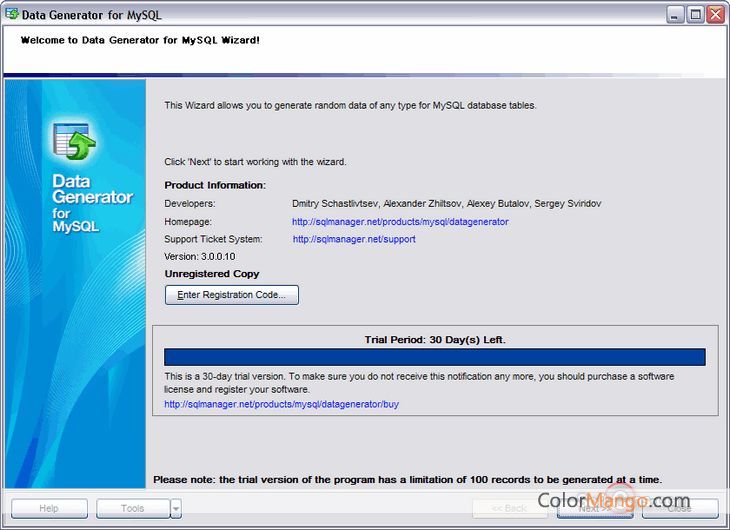730x530 pixels.
Task: Expand the Tools dropdown arrow
Action: pyautogui.click(x=176, y=508)
